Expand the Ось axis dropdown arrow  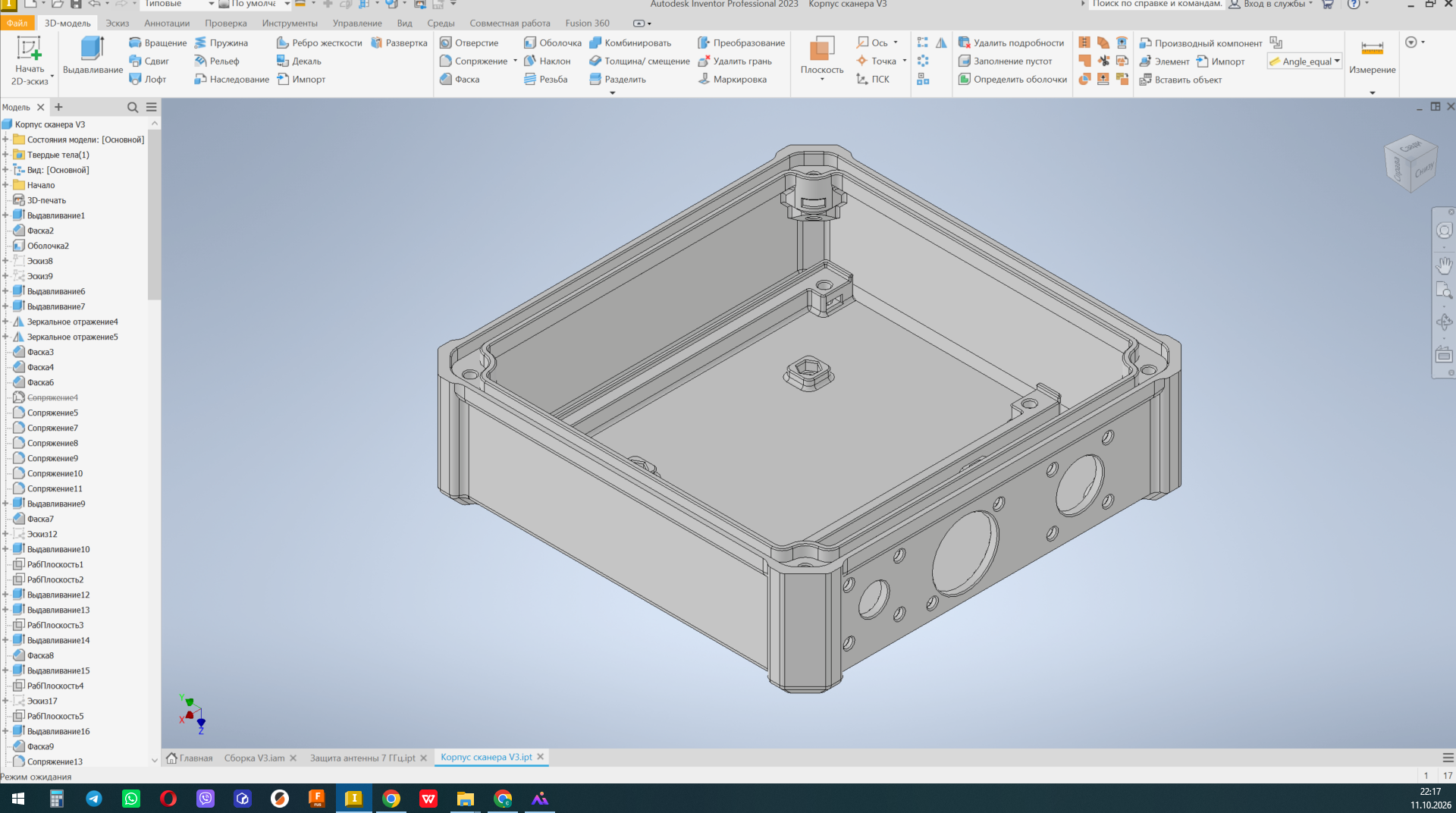896,42
